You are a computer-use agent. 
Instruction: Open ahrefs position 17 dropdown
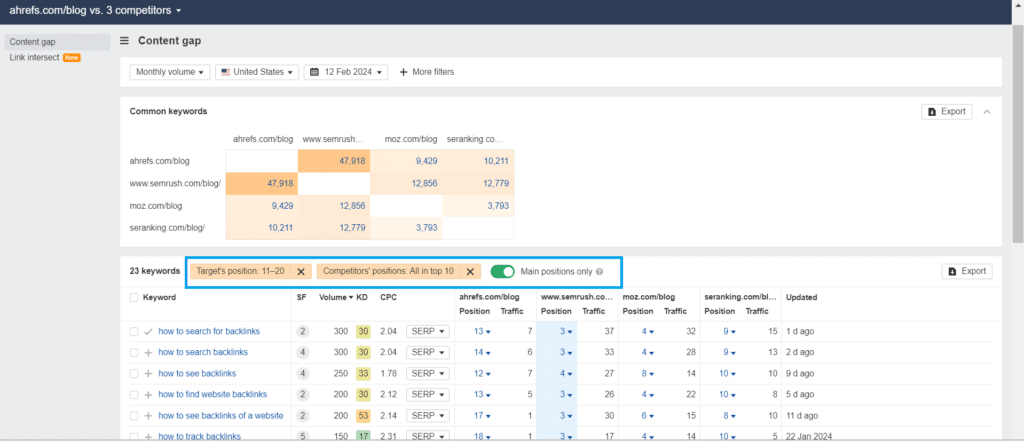tap(483, 416)
